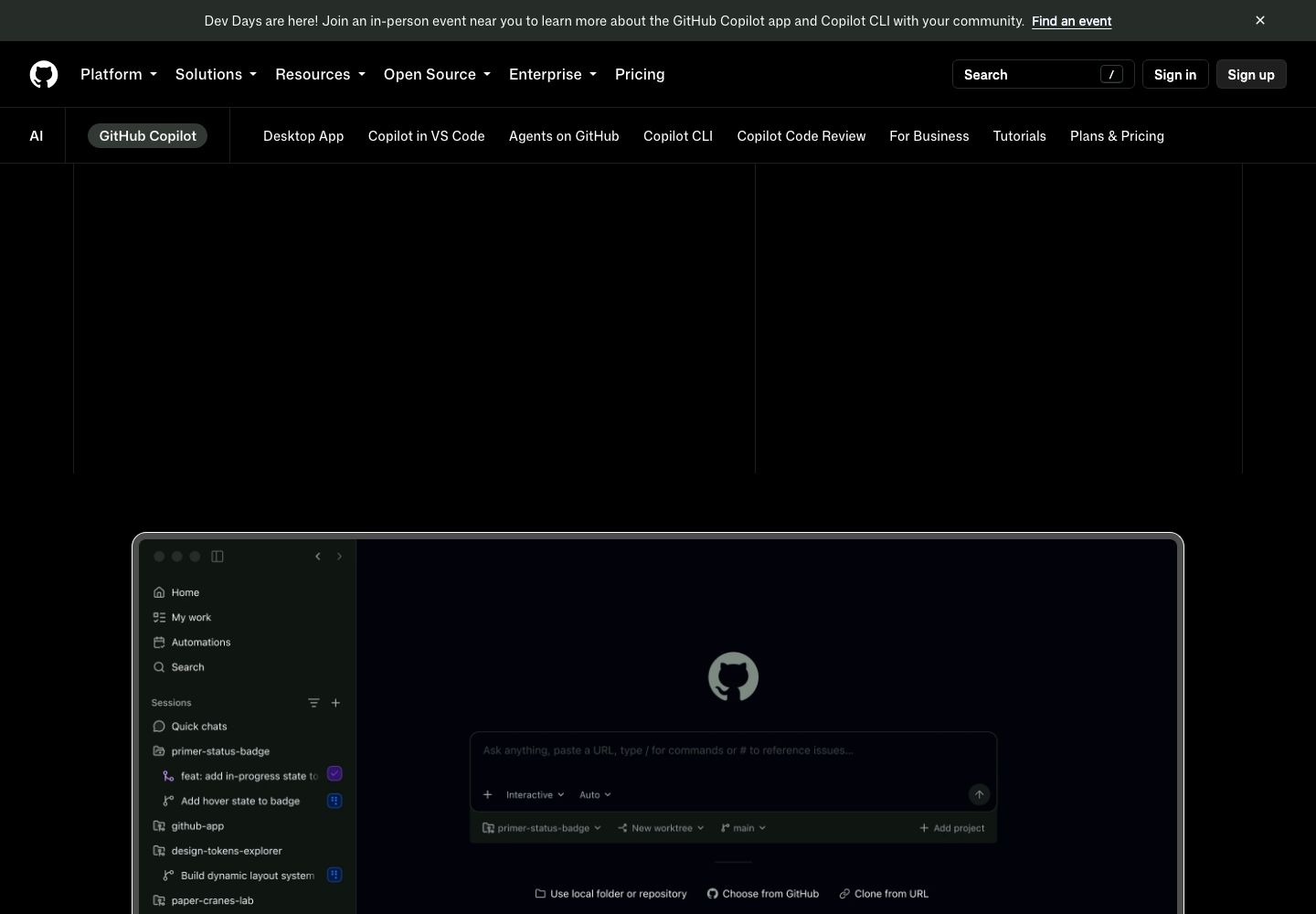Click the slash shortcut key icon

click(x=1111, y=75)
